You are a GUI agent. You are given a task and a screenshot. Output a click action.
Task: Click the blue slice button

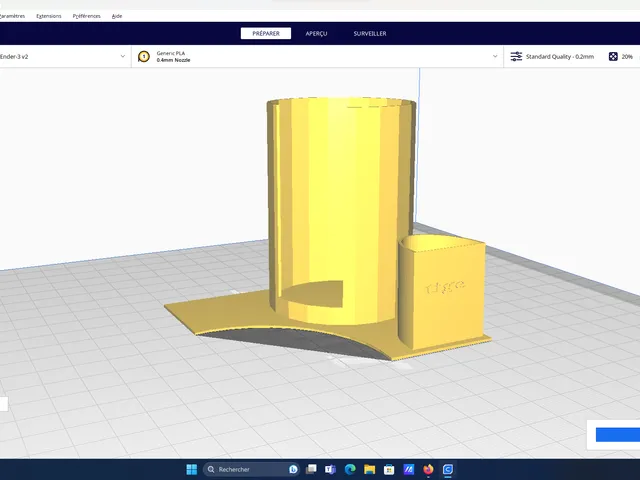click(618, 435)
